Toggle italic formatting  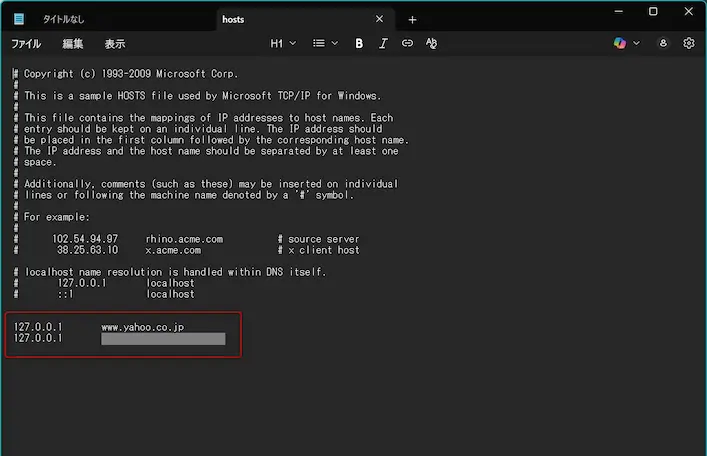point(383,44)
